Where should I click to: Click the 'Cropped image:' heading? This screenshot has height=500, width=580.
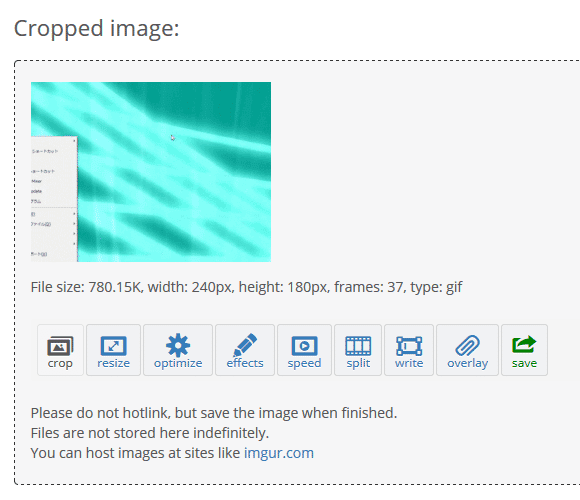(97, 28)
